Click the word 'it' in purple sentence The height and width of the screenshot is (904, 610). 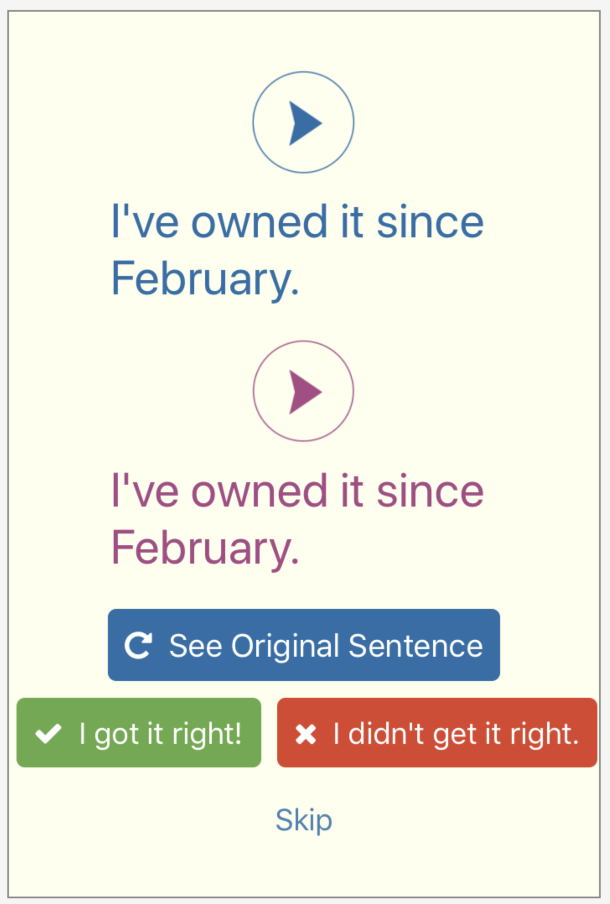pyautogui.click(x=352, y=492)
